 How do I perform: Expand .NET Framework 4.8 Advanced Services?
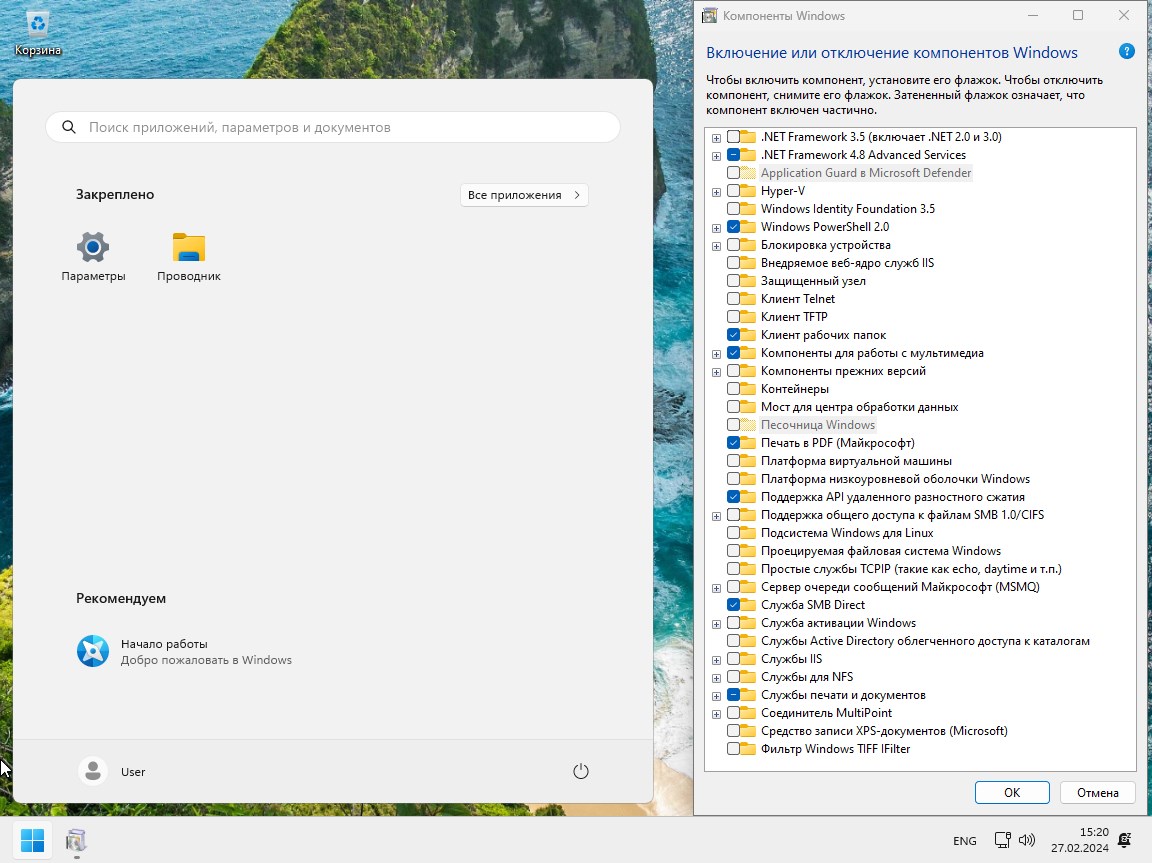716,156
